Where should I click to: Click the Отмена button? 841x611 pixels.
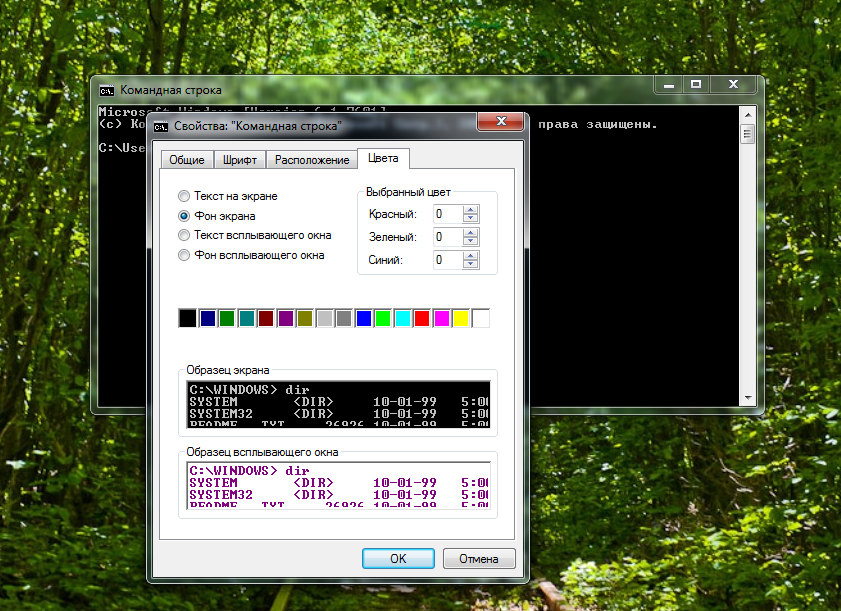479,559
